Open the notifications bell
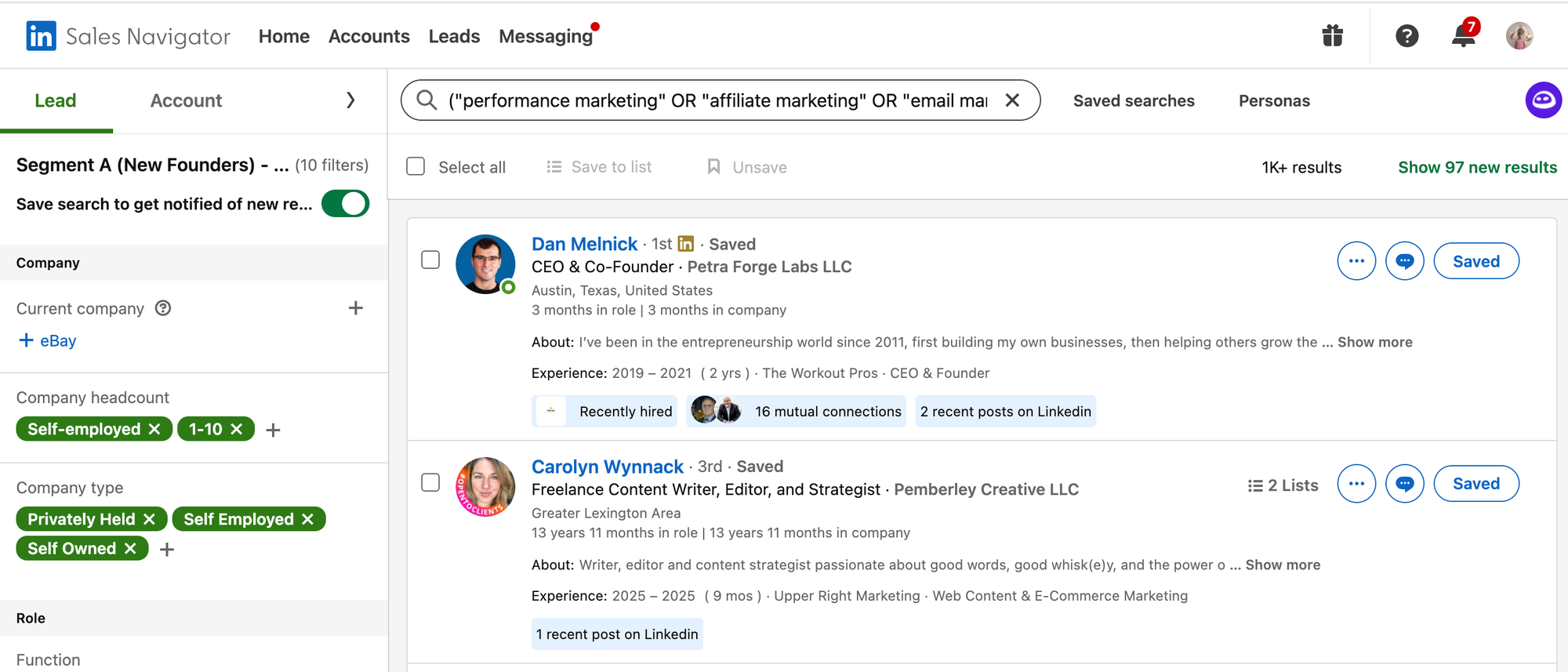 pos(1463,35)
